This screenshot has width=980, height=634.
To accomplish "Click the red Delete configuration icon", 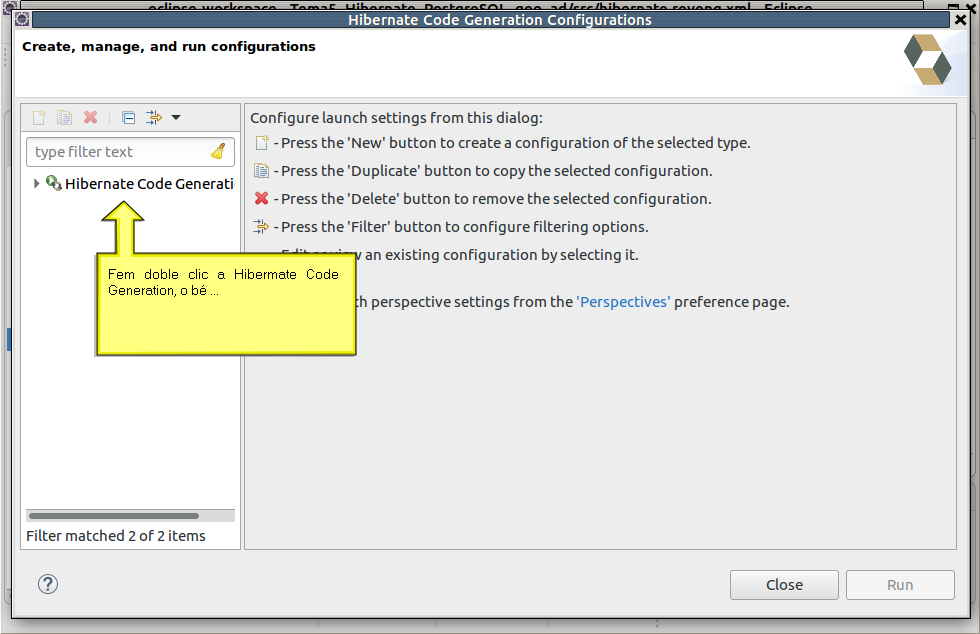I will [91, 118].
